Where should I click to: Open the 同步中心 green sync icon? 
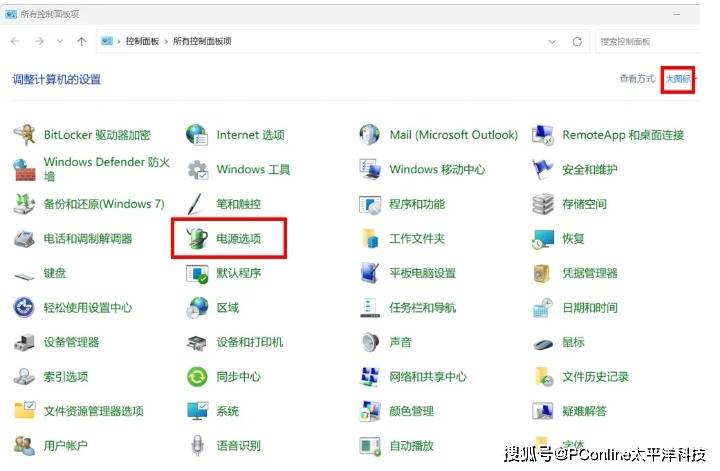point(197,377)
